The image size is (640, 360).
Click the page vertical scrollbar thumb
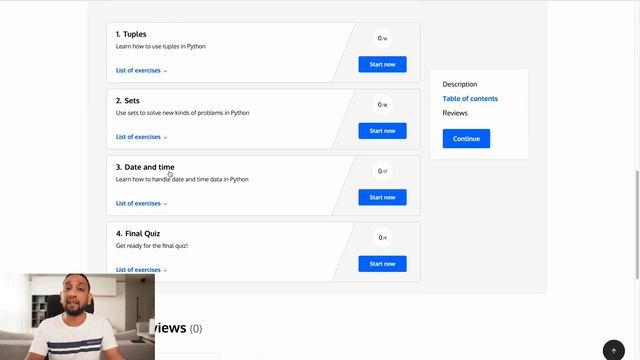[x=637, y=225]
